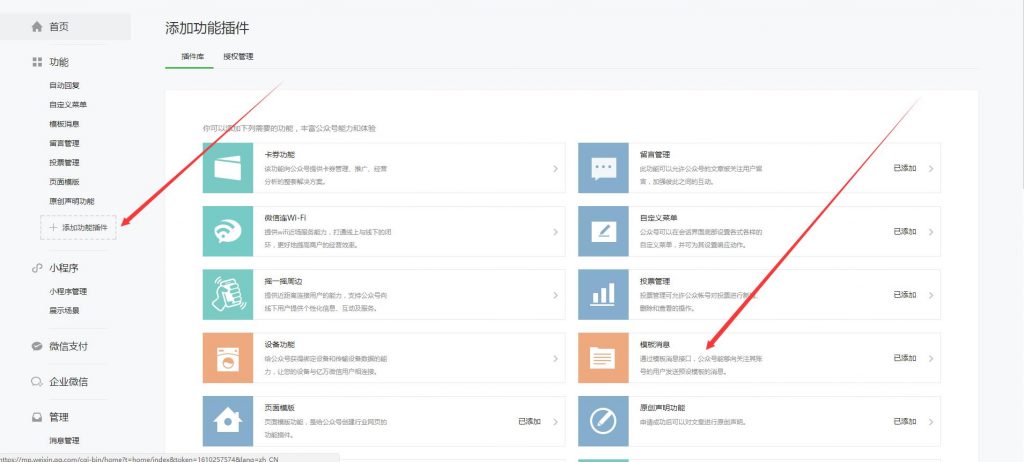Viewport: 1024px width, 462px height.
Task: Open 卡券功能 via its right chevron
Action: point(556,169)
